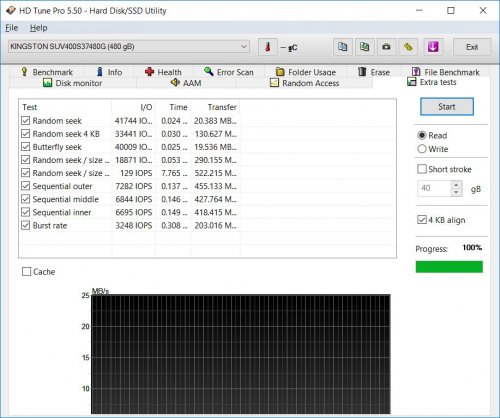Enable the Cache checkbox
The height and width of the screenshot is (418, 500).
[26, 271]
